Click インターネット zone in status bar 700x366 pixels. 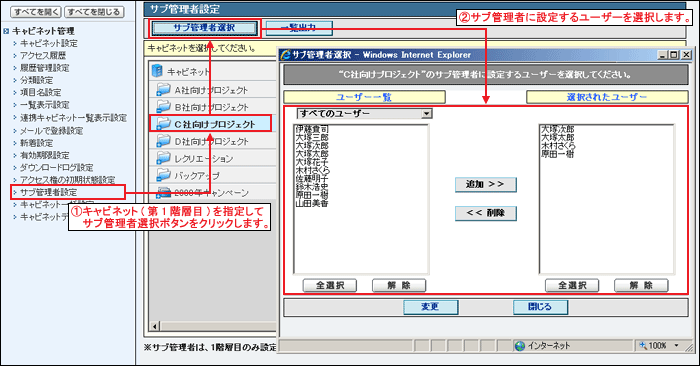549,345
